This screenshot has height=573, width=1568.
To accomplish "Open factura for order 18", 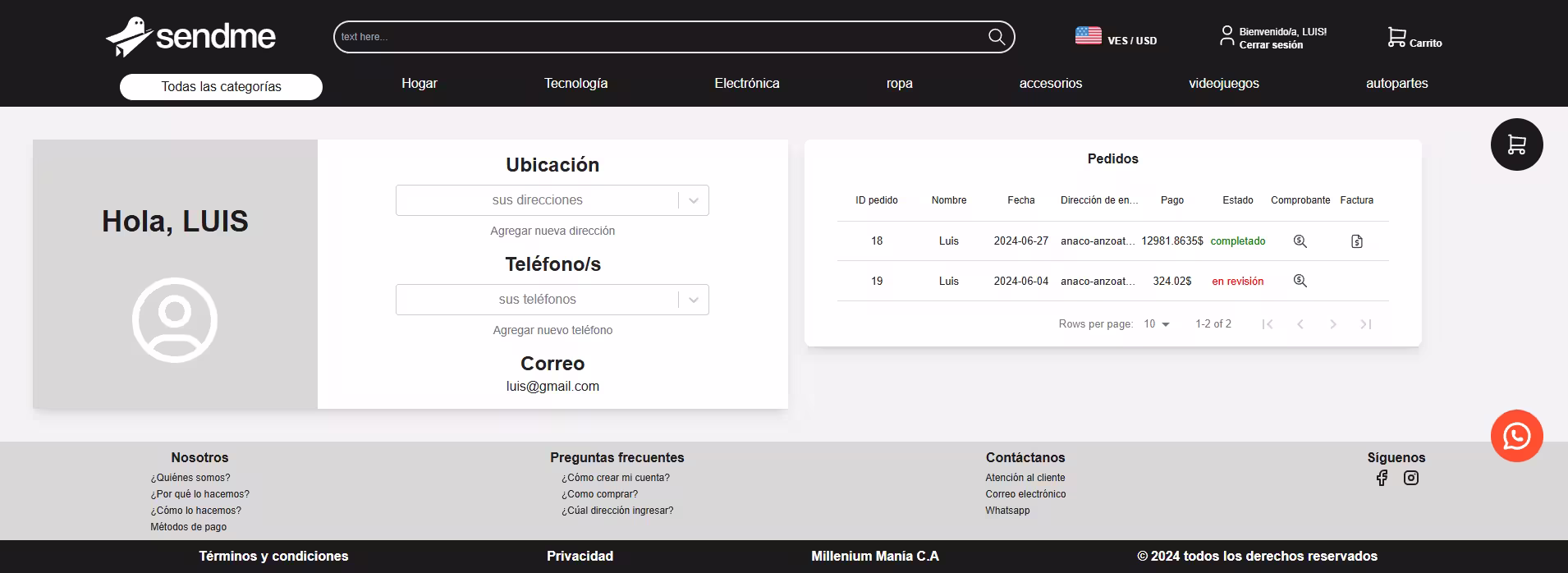I will pos(1356,241).
